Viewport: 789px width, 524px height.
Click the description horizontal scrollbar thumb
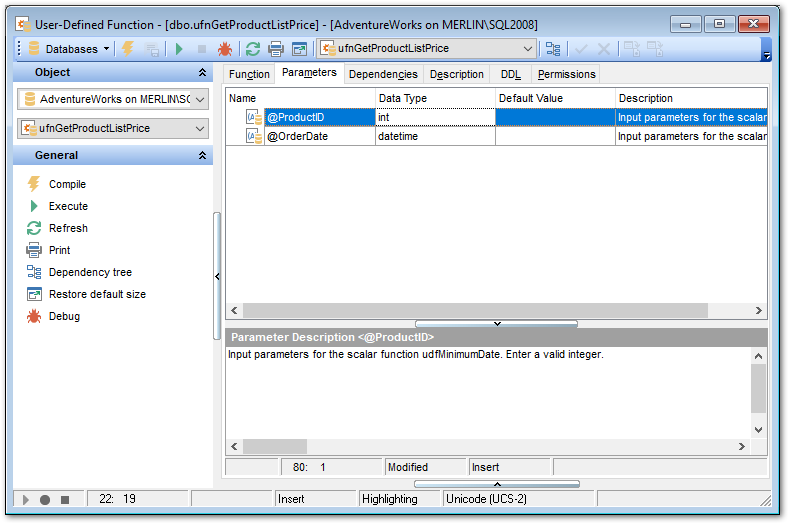[x=275, y=446]
